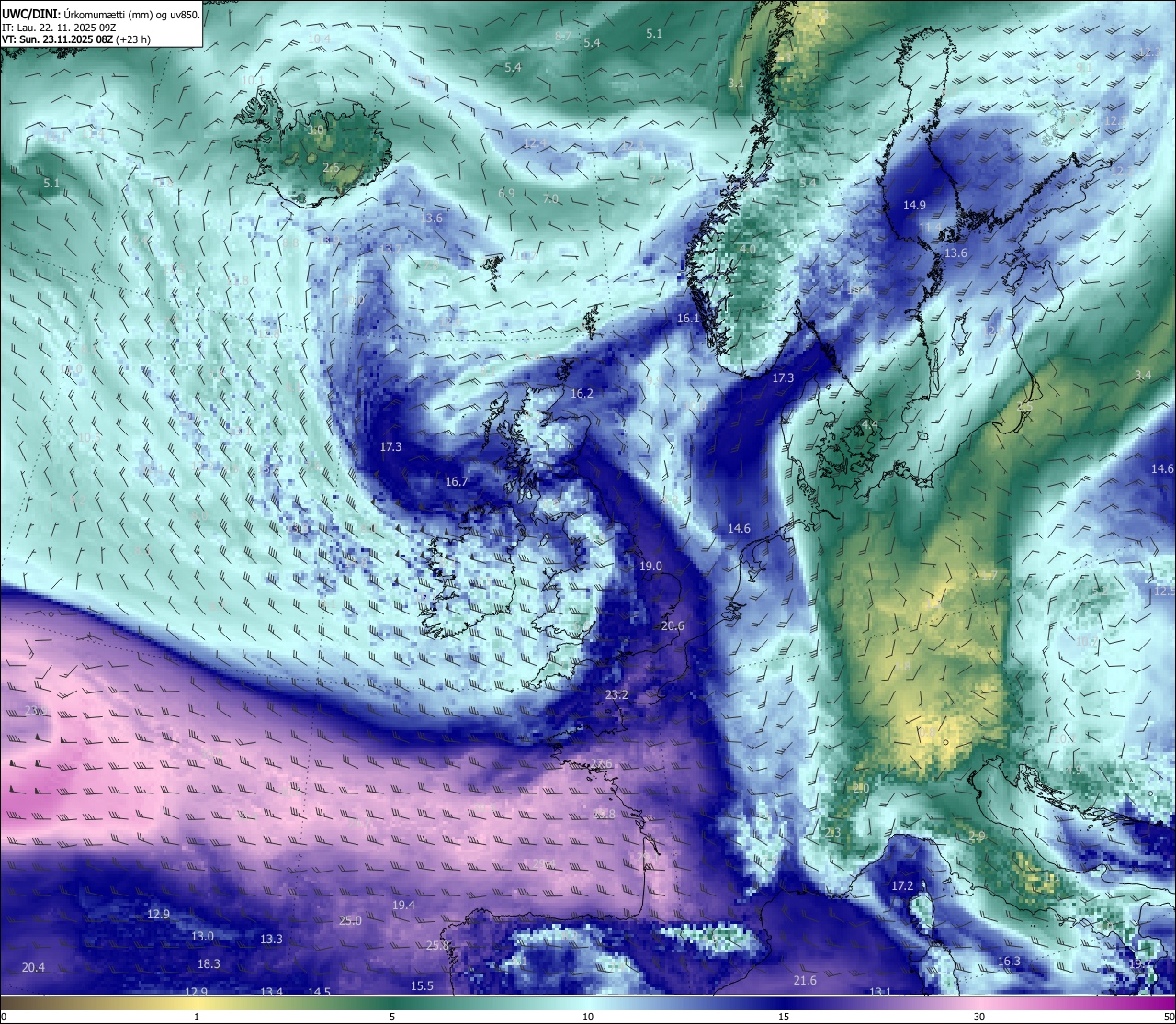Screen dimensions: 1176x1024
Task: Click the 20.6 value on the map
Action: [673, 626]
